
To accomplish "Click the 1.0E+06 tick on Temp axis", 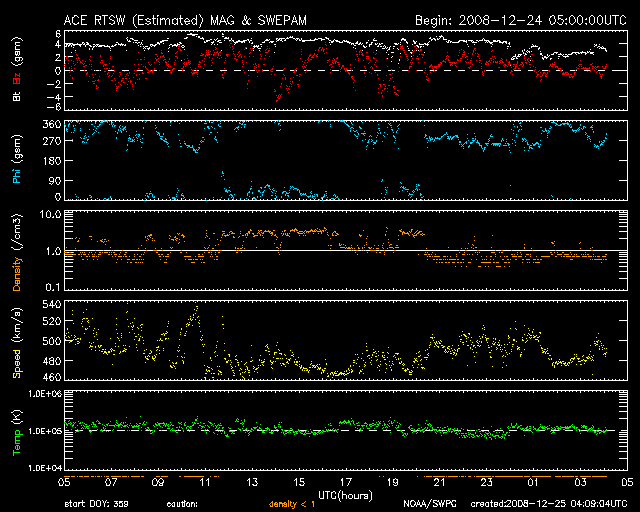I will point(45,395).
